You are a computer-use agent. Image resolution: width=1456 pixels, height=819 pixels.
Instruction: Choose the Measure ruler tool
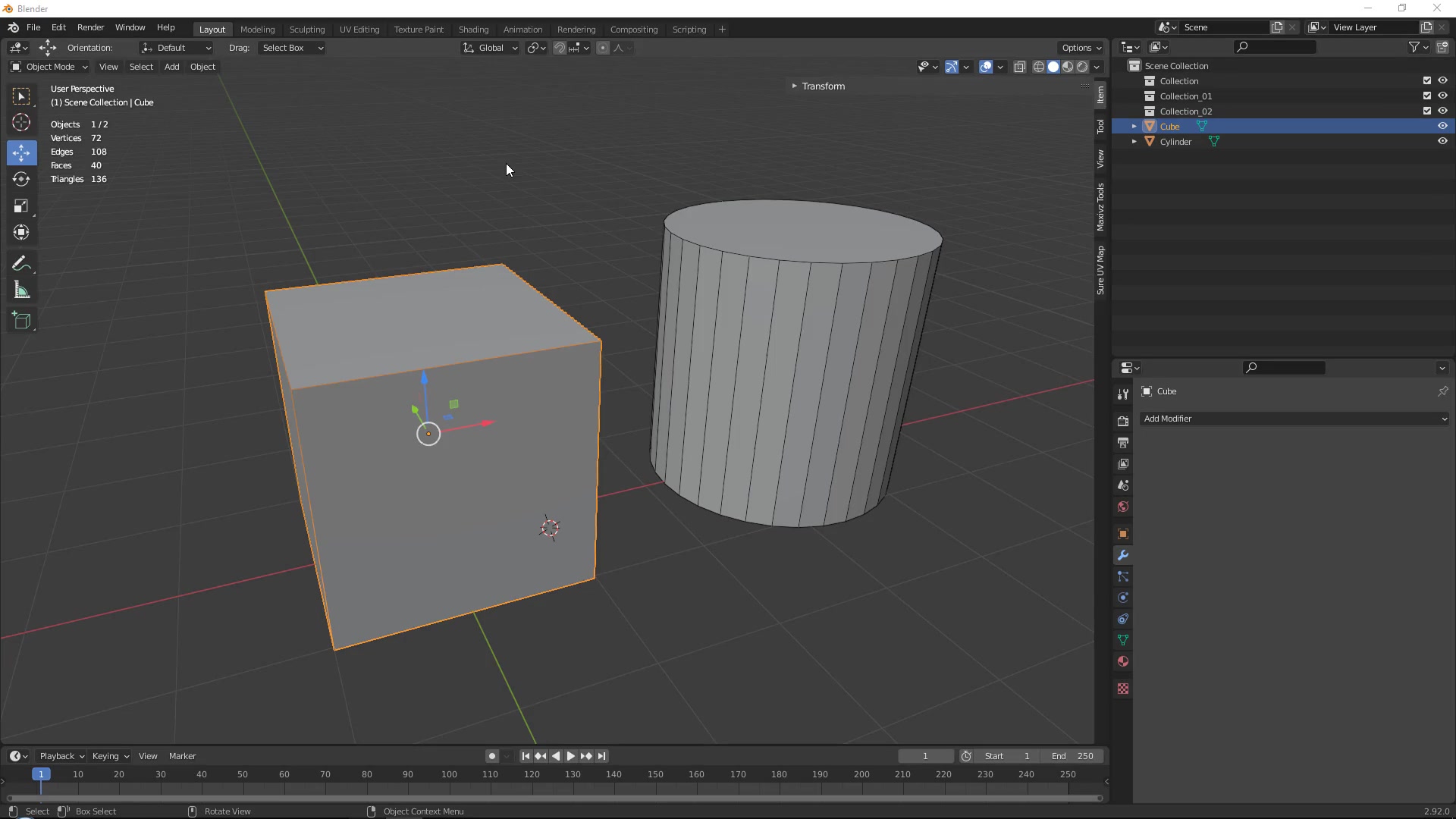(21, 290)
